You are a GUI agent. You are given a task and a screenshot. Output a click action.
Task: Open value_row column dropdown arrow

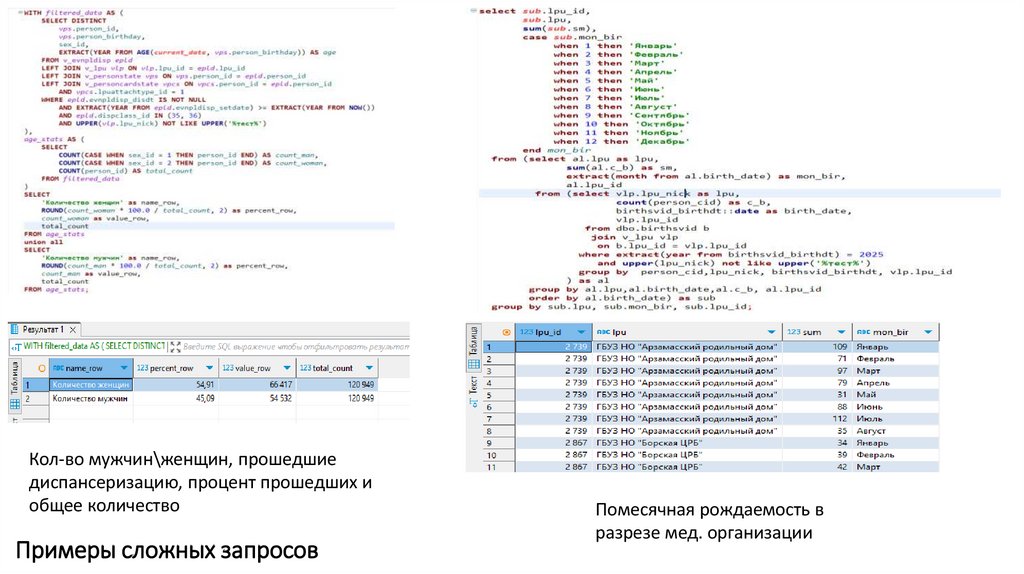pyautogui.click(x=287, y=368)
